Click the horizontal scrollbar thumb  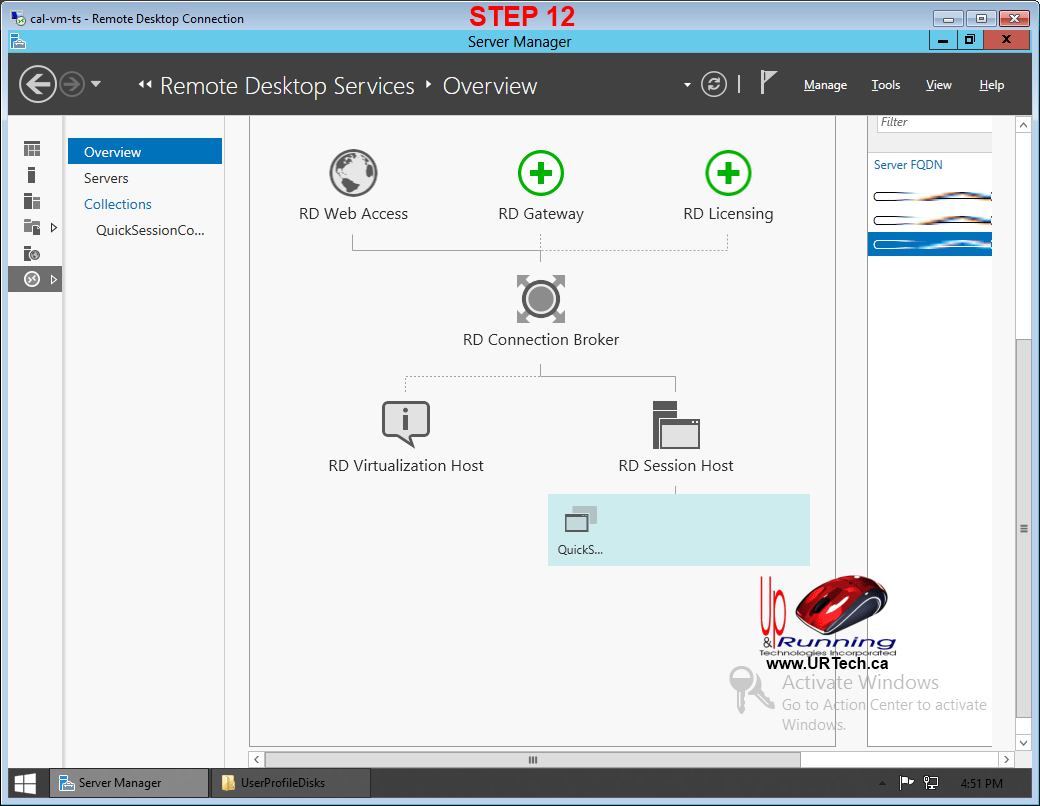(x=532, y=760)
